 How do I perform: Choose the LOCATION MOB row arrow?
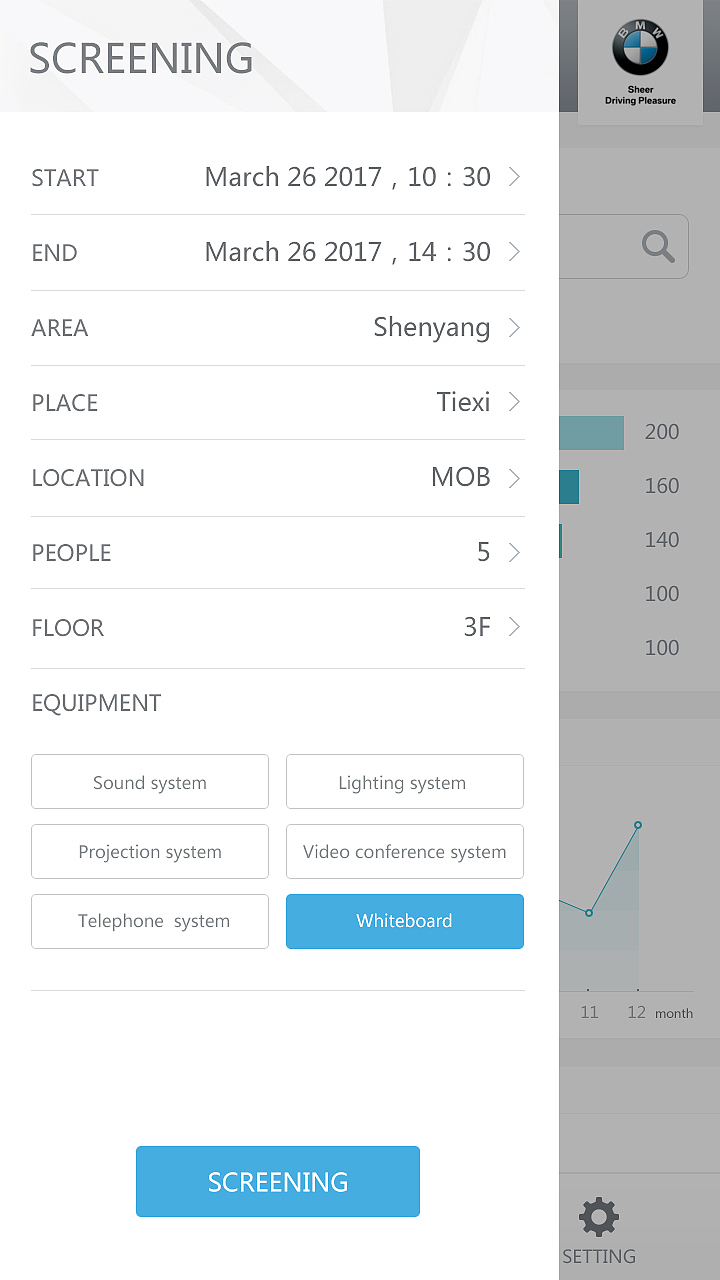click(514, 478)
